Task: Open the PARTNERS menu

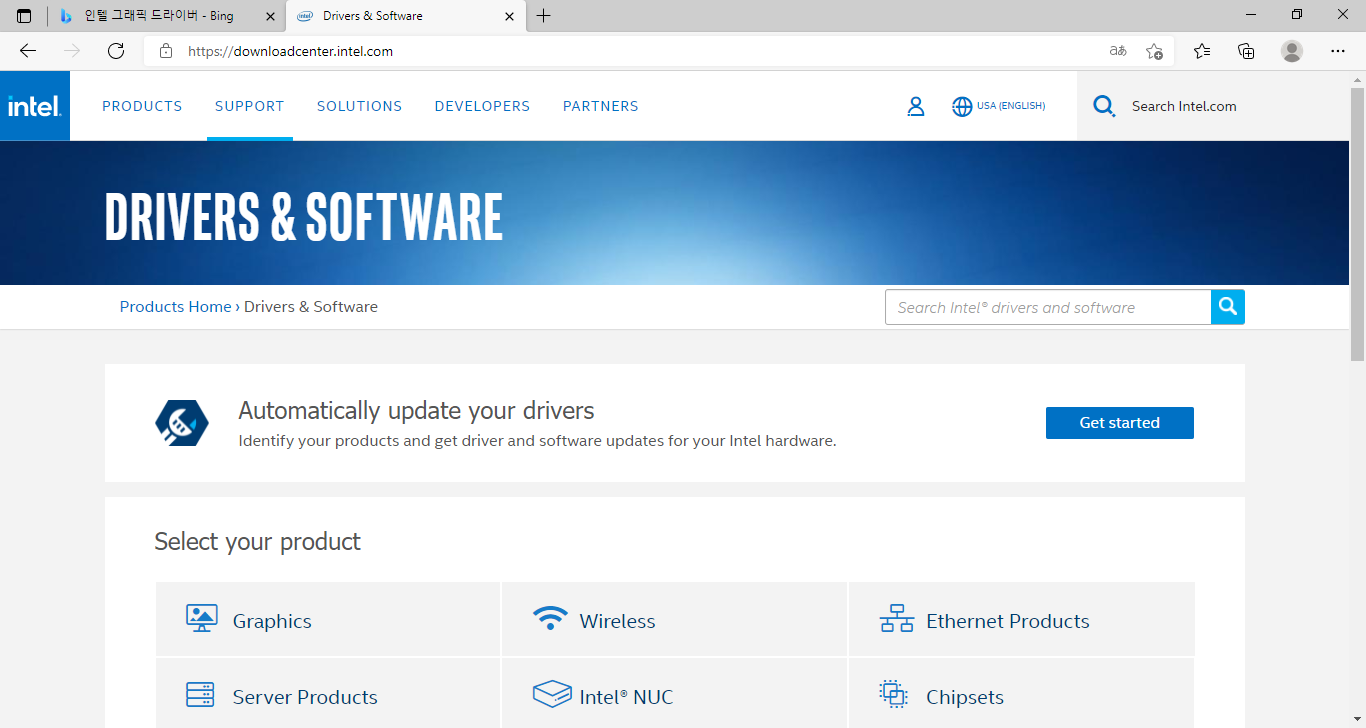Action: click(x=600, y=106)
